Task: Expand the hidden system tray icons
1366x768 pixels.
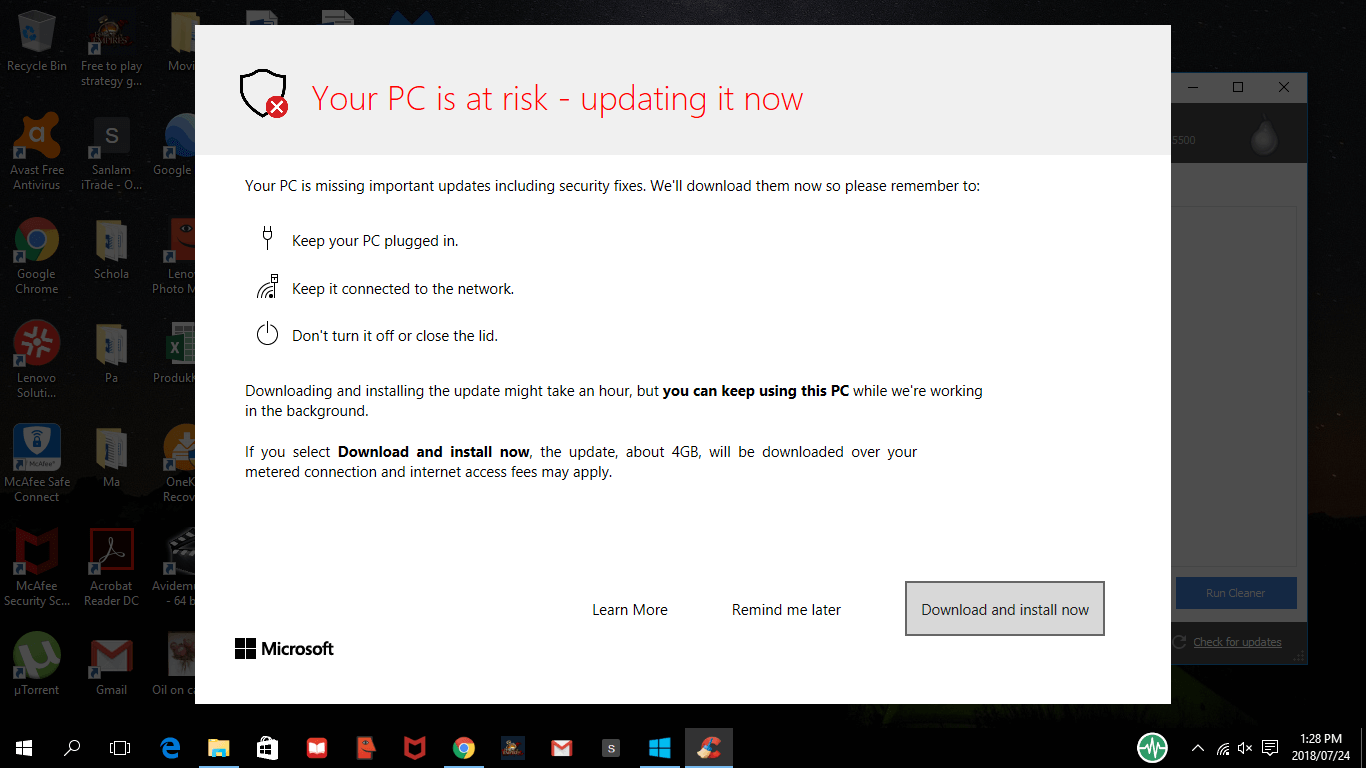Action: [x=1198, y=748]
